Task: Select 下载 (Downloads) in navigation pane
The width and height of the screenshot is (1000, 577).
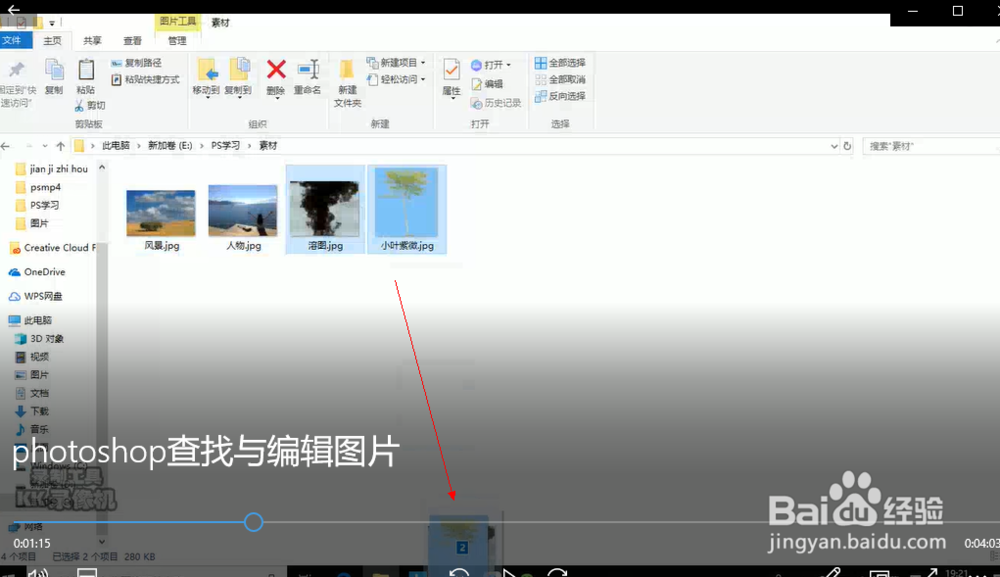Action: [x=32, y=411]
